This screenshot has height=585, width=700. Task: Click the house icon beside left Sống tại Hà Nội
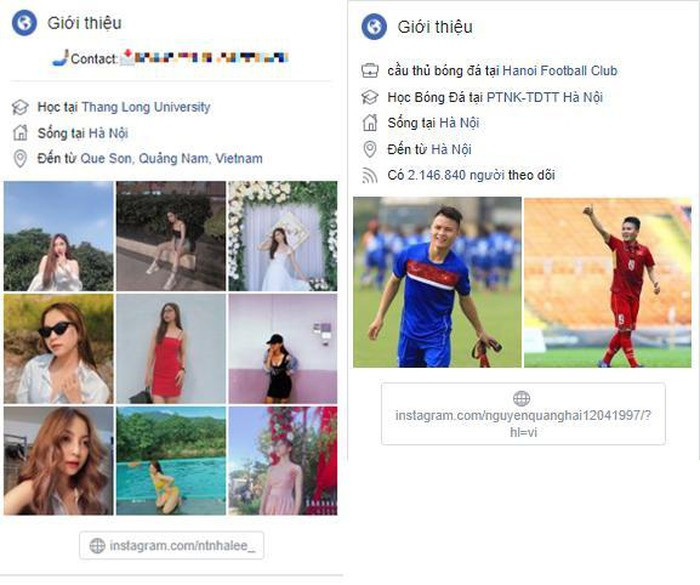click(x=20, y=133)
